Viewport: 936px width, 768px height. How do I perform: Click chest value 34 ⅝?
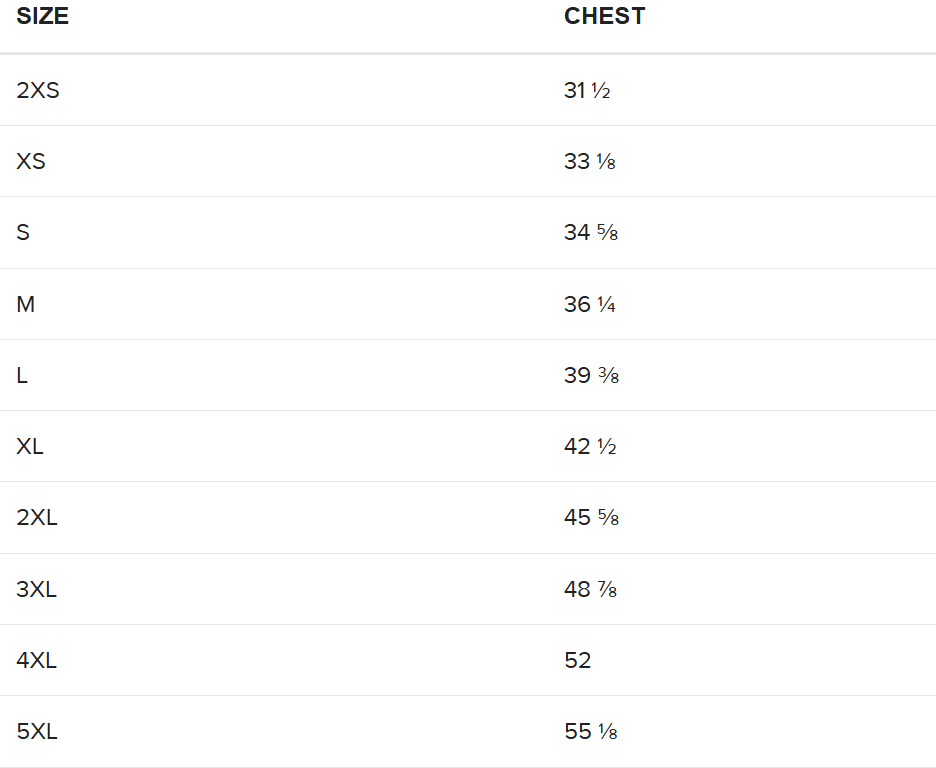[x=591, y=233]
